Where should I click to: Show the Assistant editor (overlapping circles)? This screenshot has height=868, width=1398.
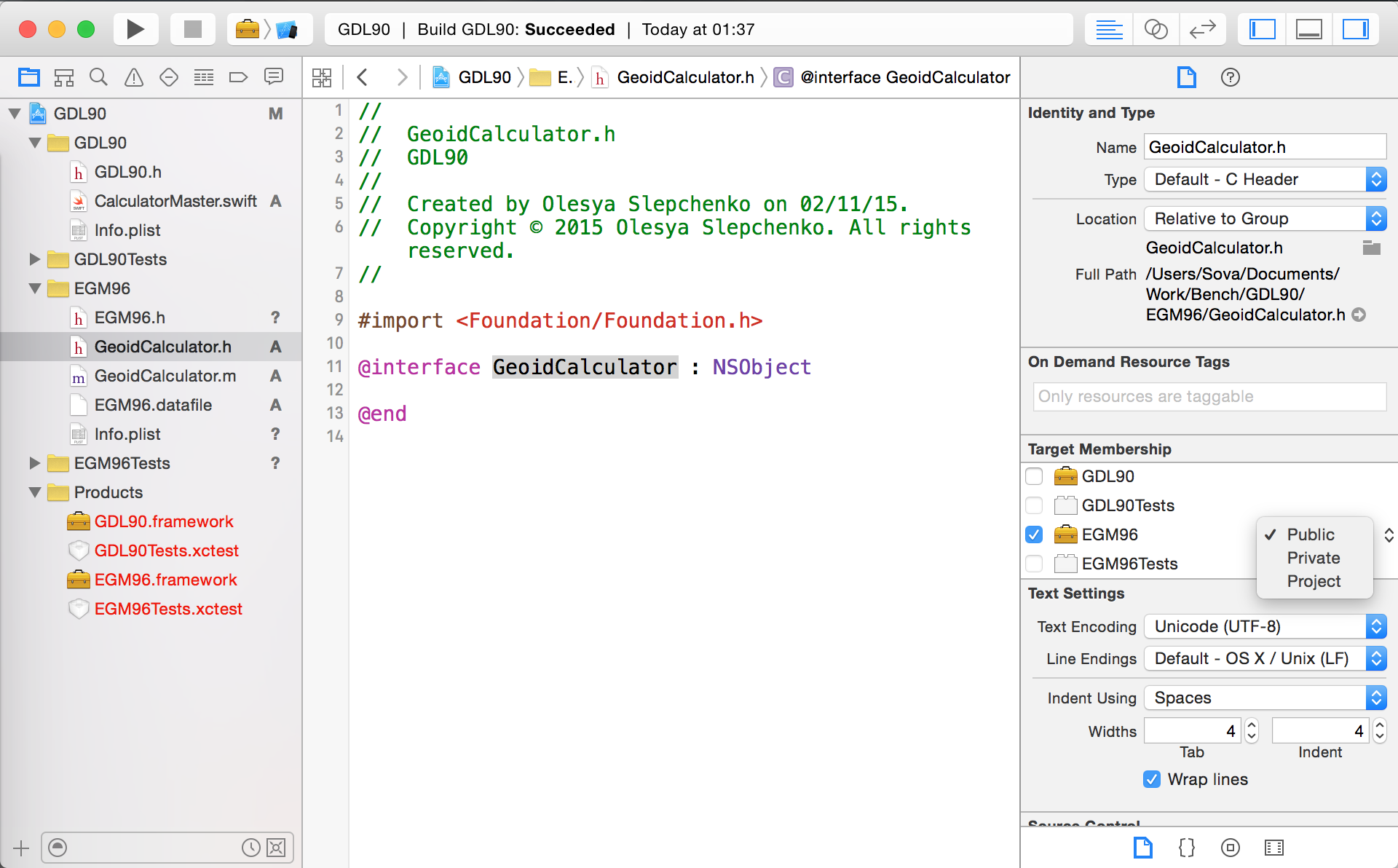coord(1156,29)
